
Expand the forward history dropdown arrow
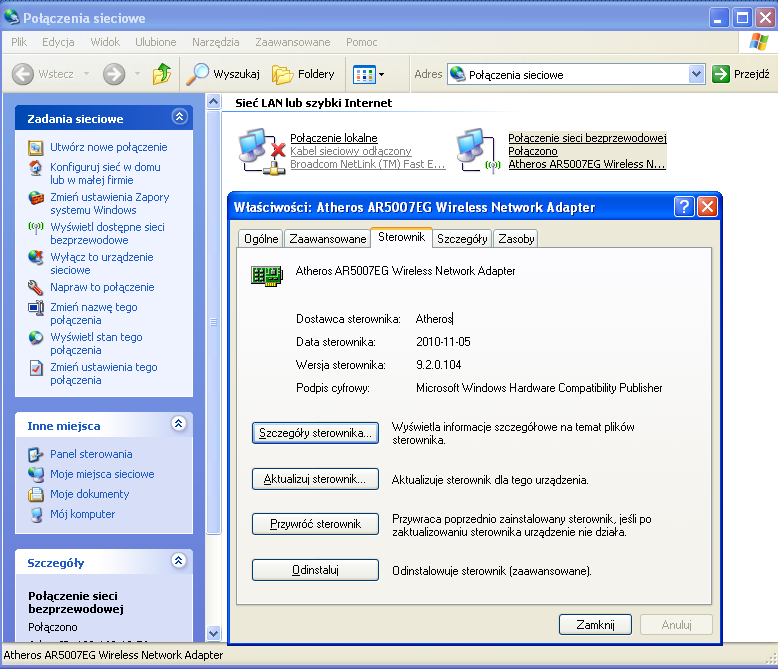[137, 74]
